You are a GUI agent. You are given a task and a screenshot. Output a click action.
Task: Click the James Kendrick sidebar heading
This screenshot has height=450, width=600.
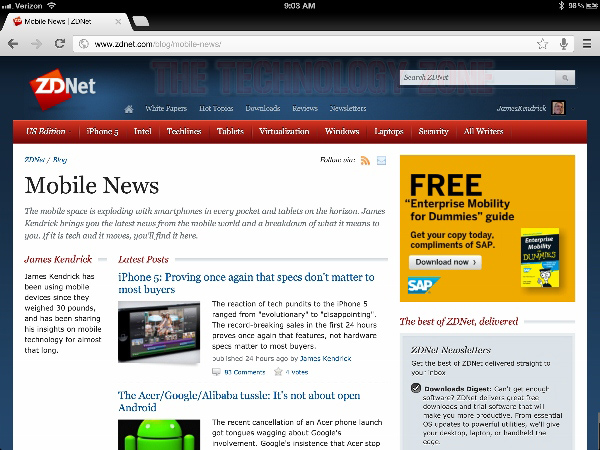pyautogui.click(x=58, y=260)
